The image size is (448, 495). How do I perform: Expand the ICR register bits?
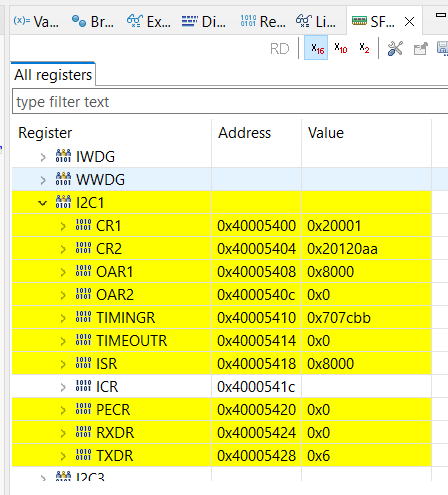pyautogui.click(x=63, y=387)
